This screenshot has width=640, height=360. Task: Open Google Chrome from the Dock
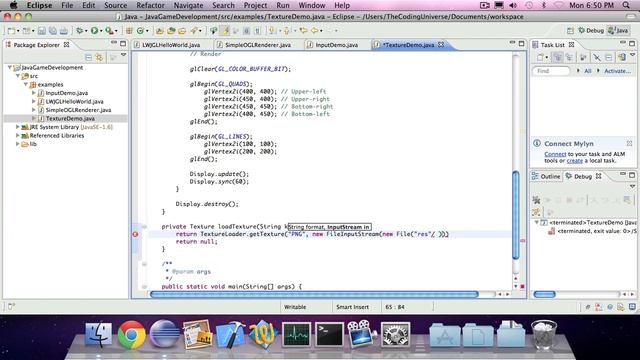coord(131,334)
